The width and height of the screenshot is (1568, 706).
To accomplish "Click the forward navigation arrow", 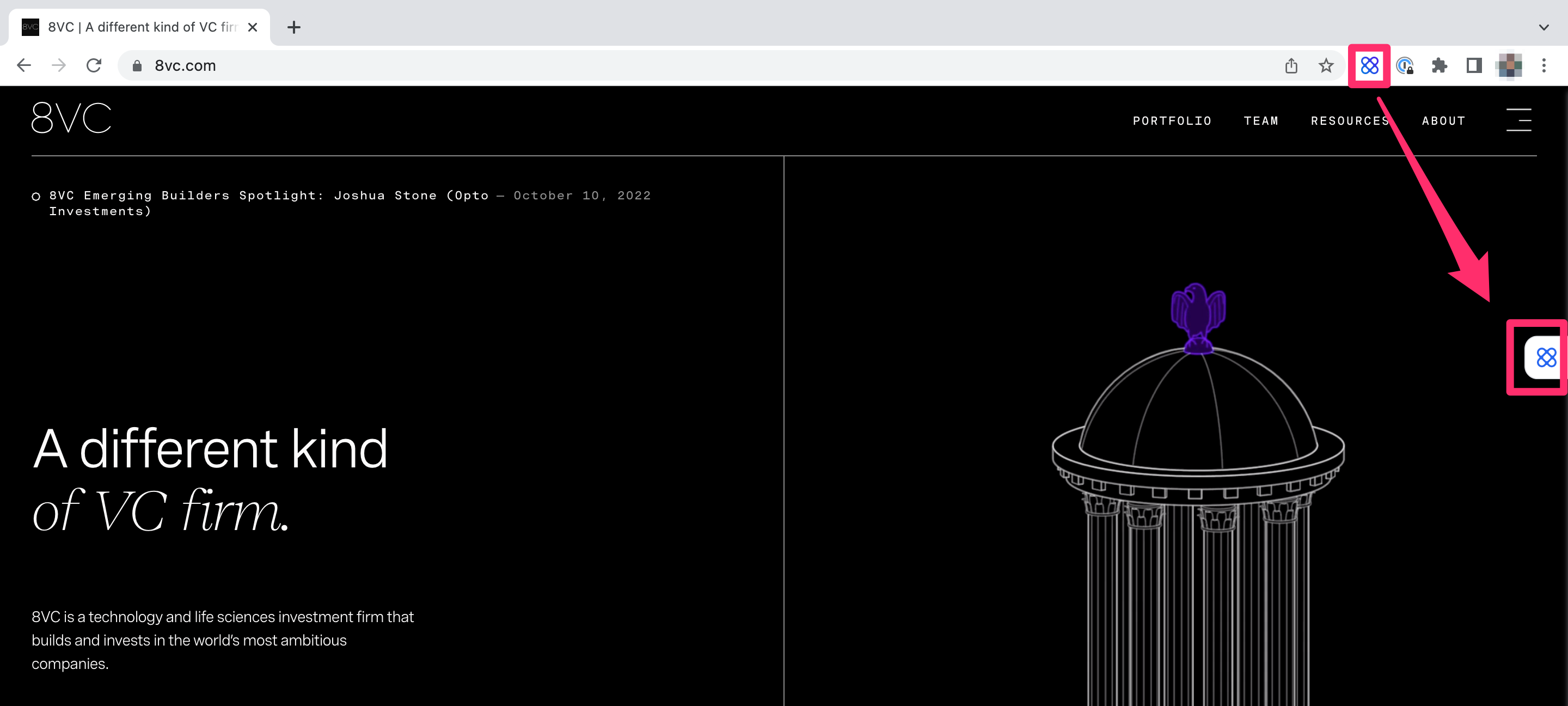I will (x=58, y=65).
